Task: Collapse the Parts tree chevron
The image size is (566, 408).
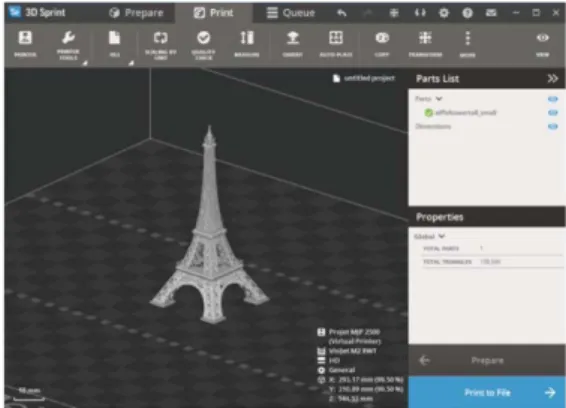Action: pyautogui.click(x=439, y=99)
